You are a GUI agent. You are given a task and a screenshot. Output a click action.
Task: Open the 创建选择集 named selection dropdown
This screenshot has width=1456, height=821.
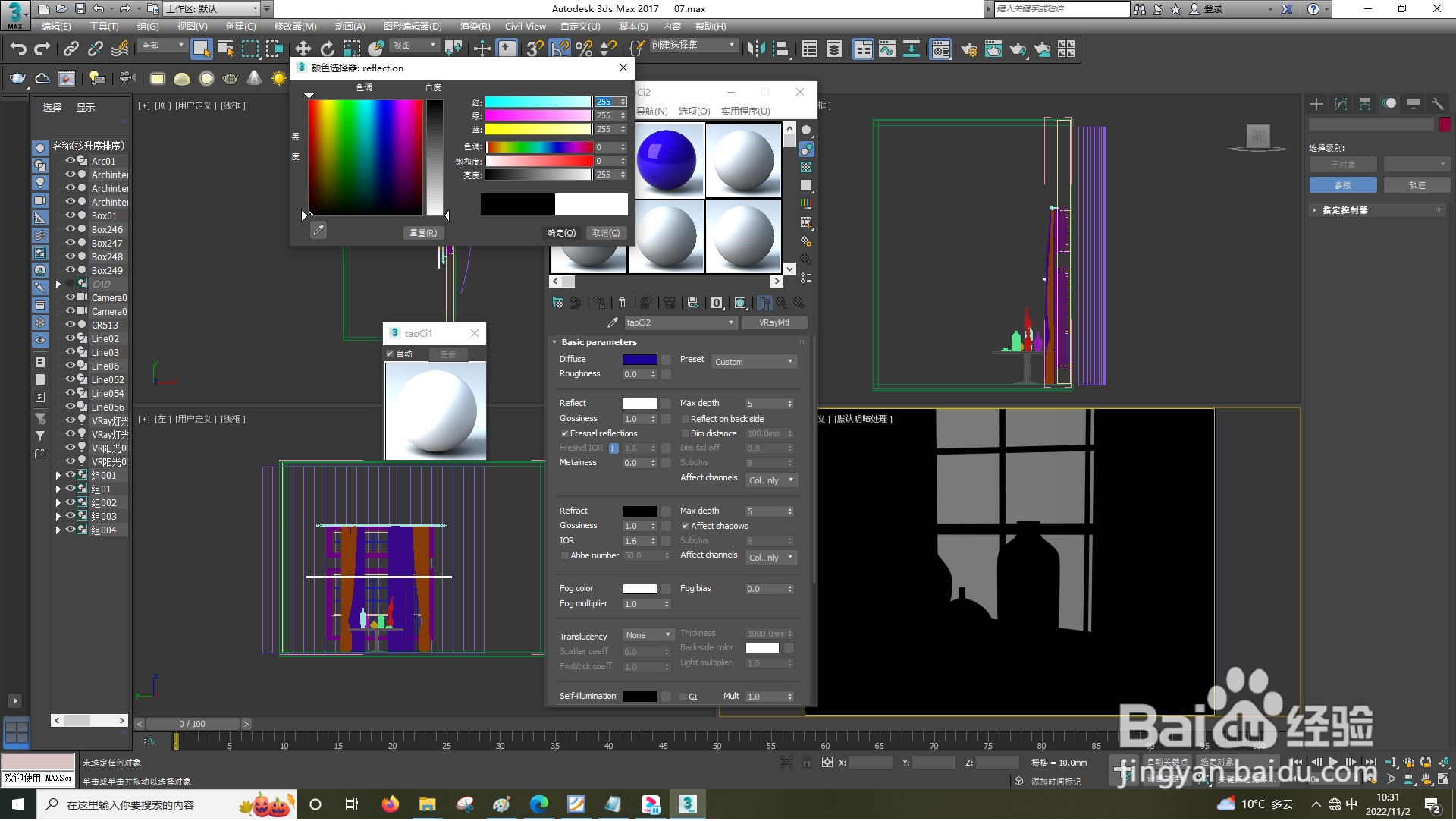693,46
